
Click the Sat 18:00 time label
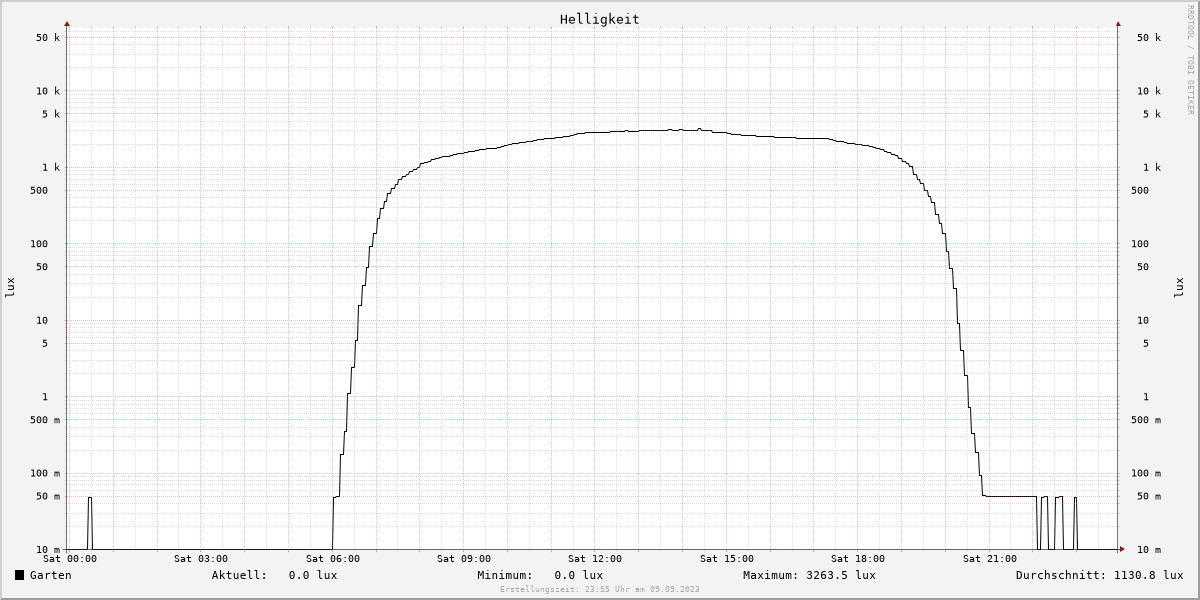tap(858, 559)
